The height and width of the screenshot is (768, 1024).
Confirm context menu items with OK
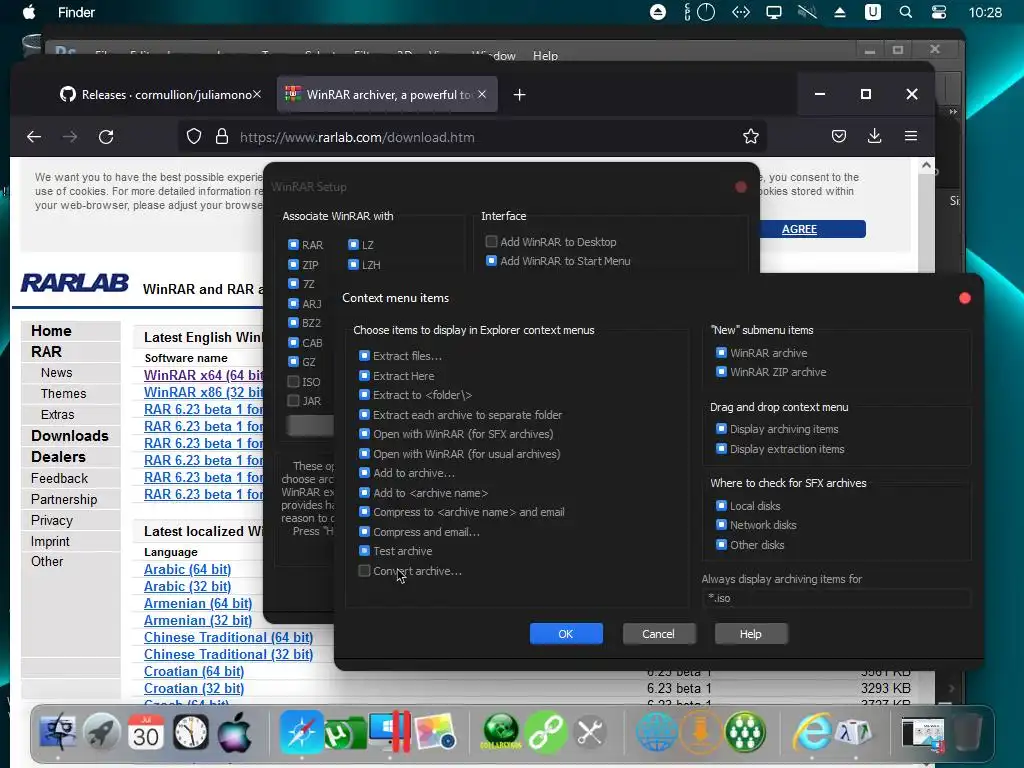point(566,633)
